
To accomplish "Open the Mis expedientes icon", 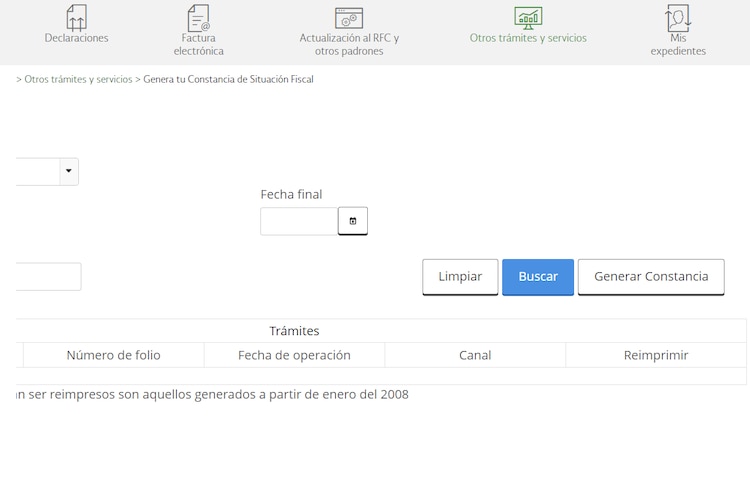I will 678,18.
